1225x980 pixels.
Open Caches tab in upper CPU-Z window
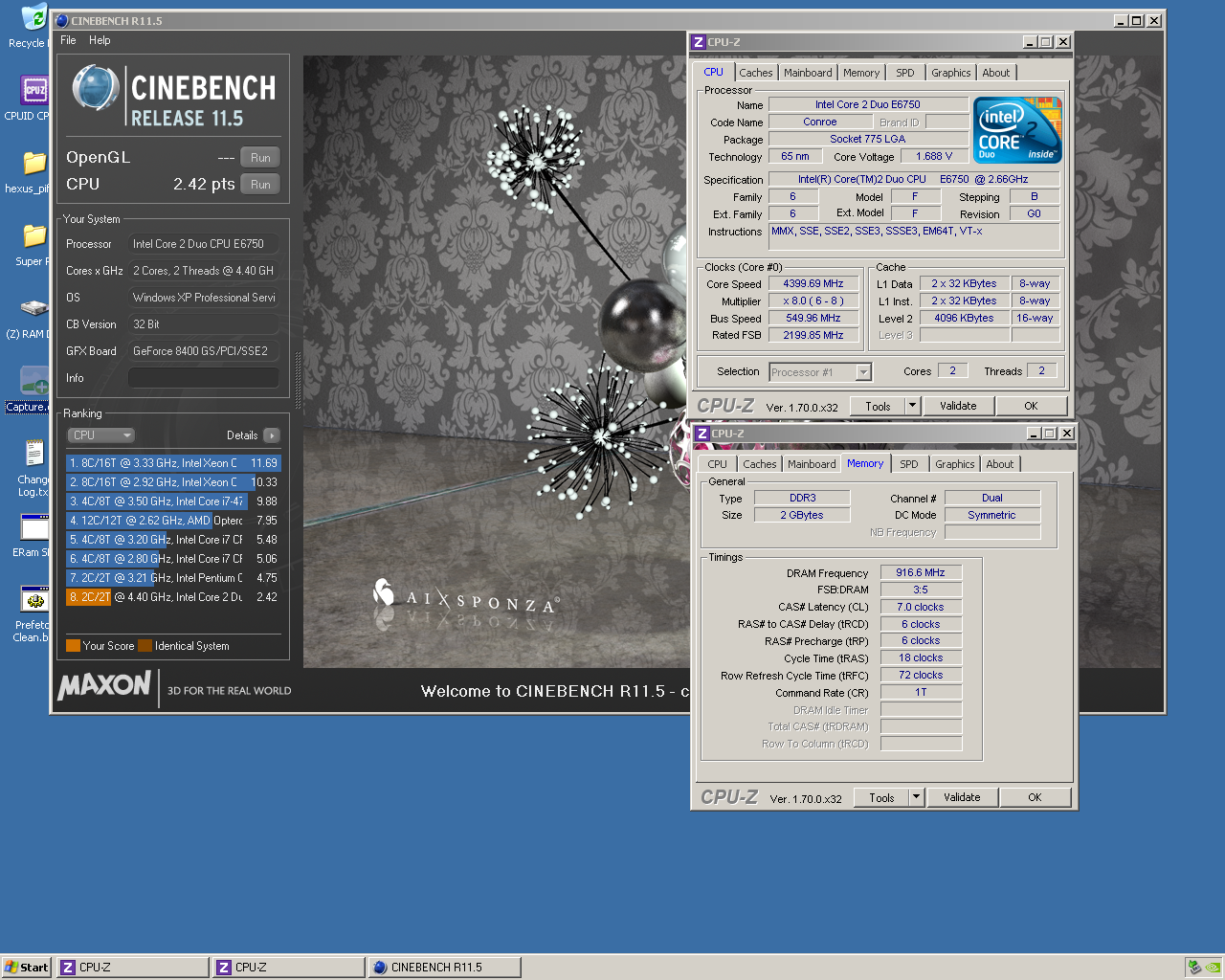(755, 73)
